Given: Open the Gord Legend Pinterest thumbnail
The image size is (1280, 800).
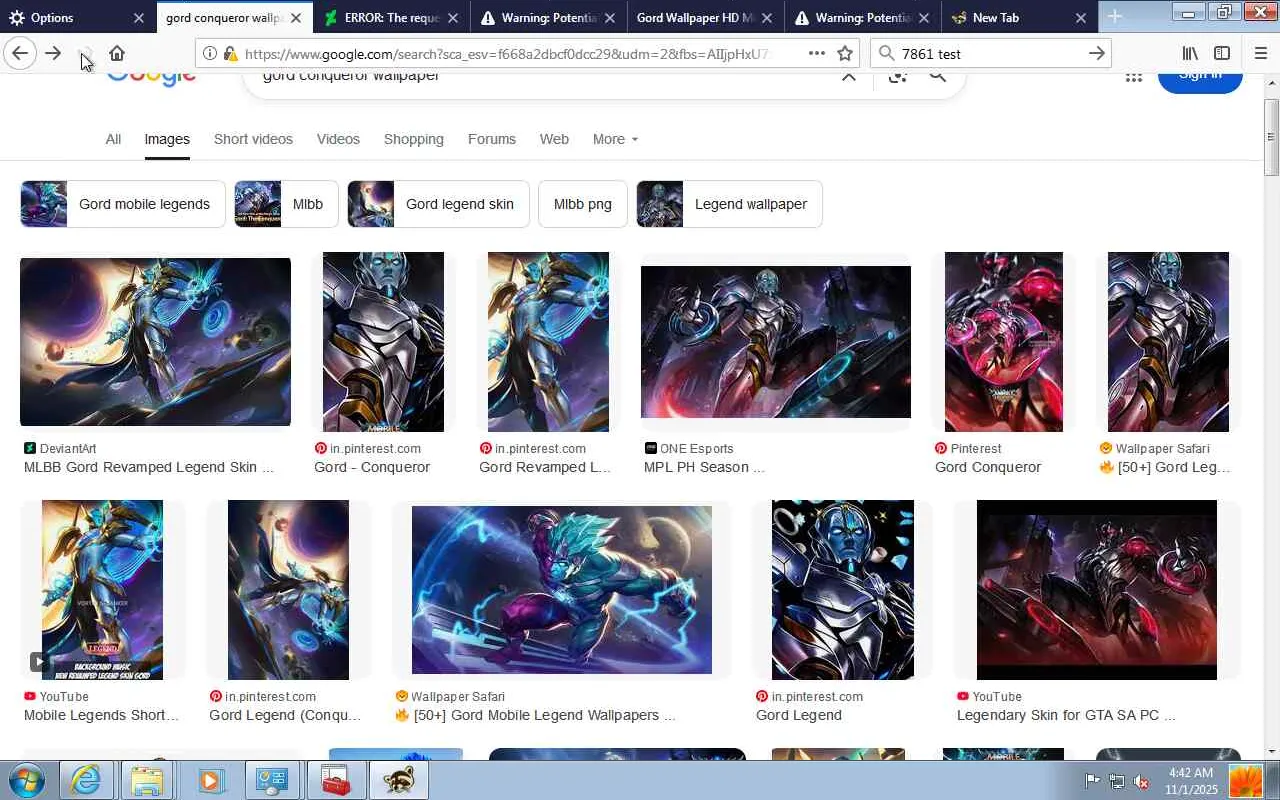Looking at the screenshot, I should pos(843,590).
